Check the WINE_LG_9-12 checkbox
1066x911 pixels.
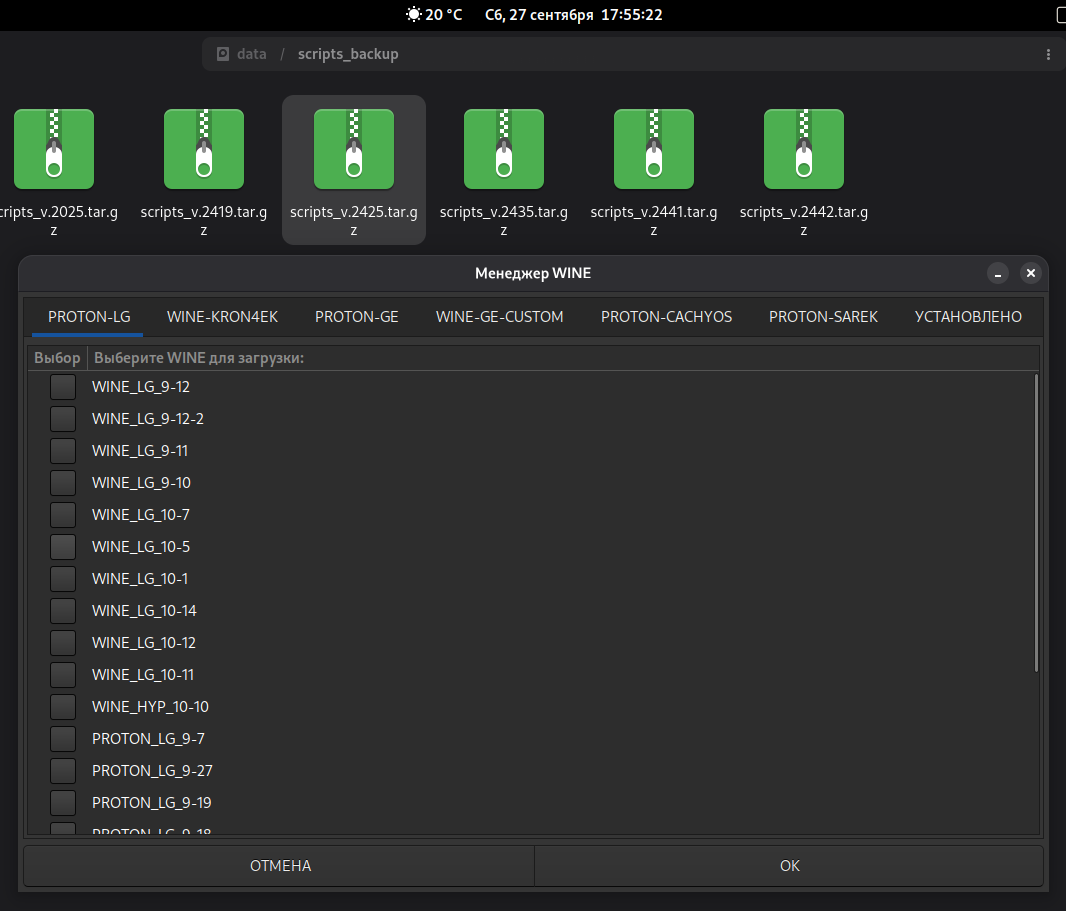[x=63, y=387]
